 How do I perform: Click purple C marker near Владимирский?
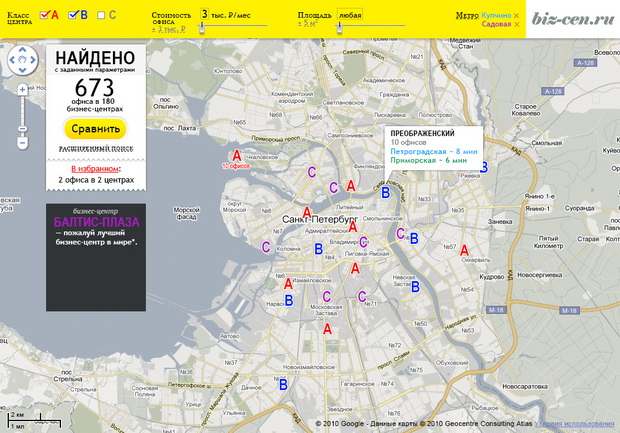363,242
